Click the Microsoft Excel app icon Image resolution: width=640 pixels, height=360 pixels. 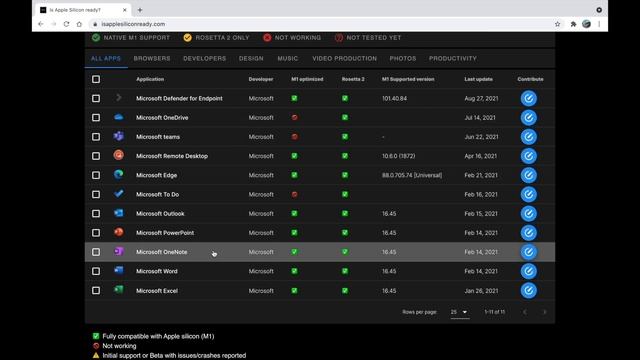pyautogui.click(x=118, y=290)
